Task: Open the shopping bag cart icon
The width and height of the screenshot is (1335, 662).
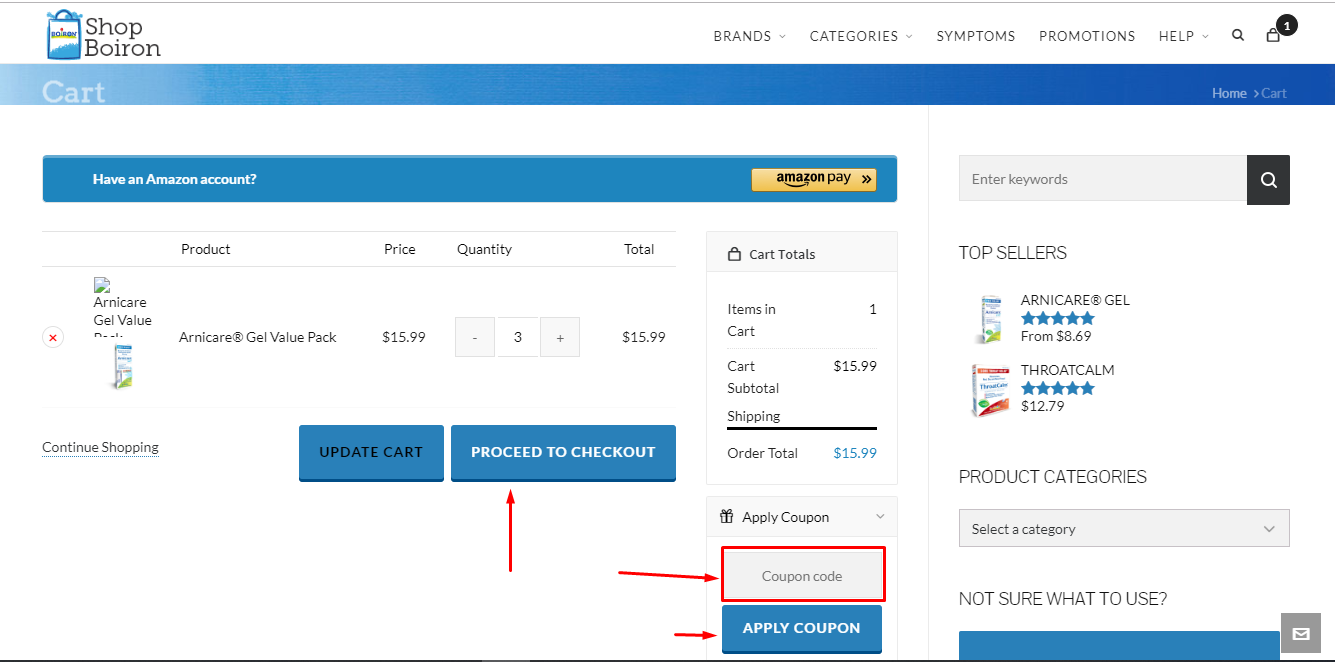Action: pos(1273,35)
